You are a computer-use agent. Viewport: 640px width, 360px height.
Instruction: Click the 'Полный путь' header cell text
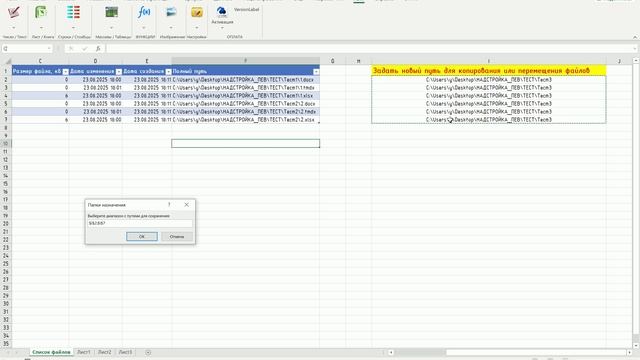point(190,71)
